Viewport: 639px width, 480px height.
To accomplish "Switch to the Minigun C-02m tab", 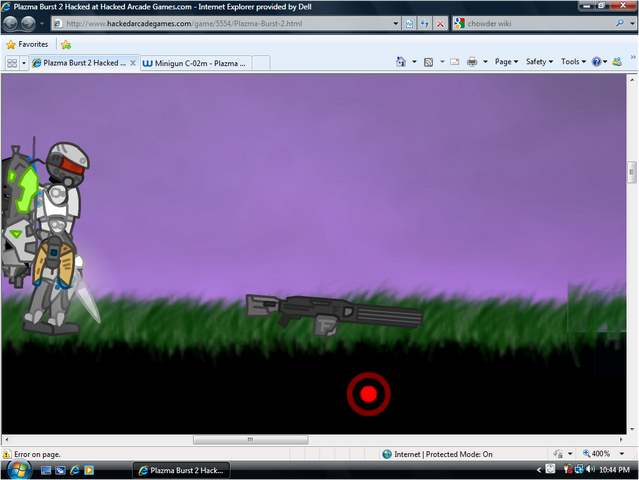I will point(196,63).
